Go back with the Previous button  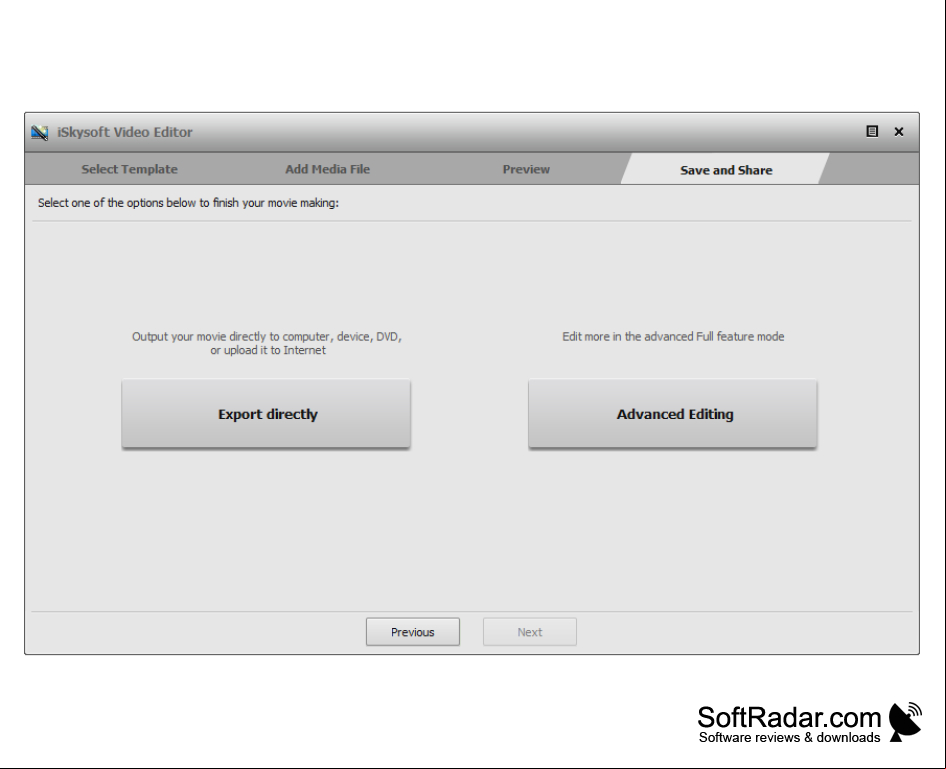(413, 631)
